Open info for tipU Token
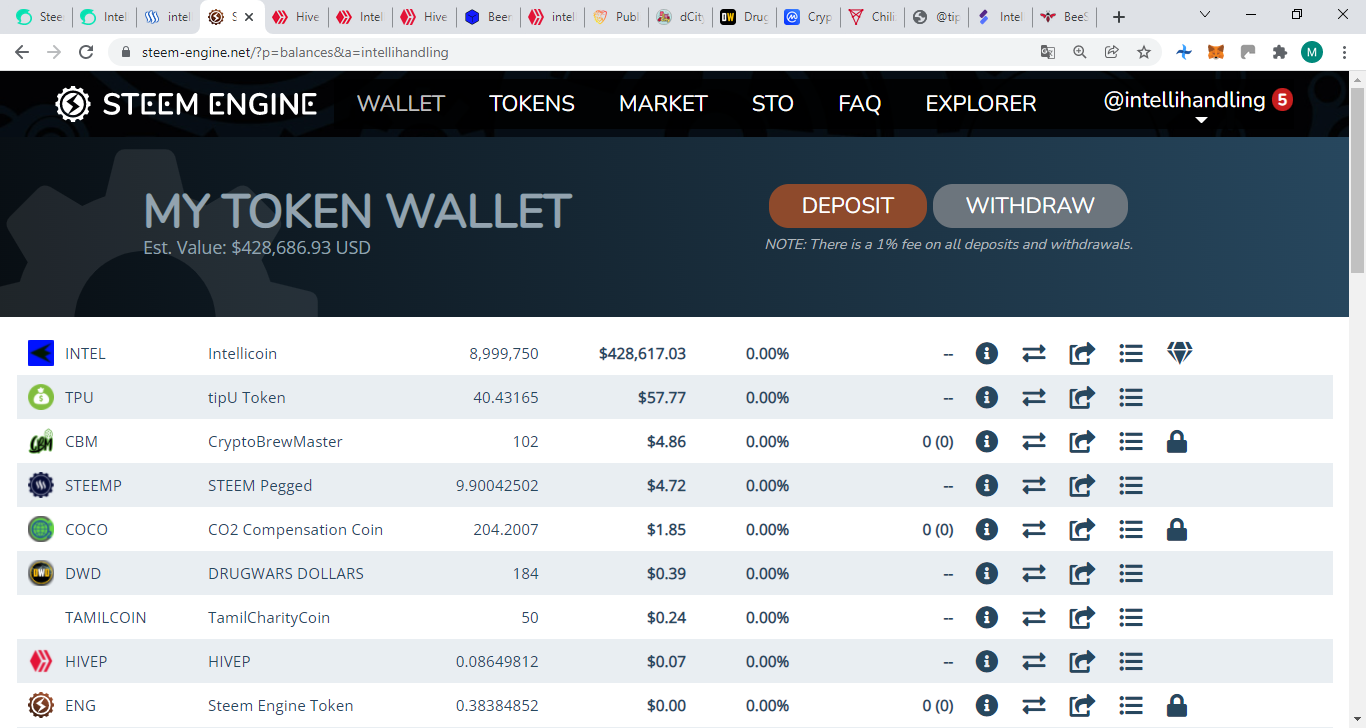The height and width of the screenshot is (728, 1366). point(987,397)
